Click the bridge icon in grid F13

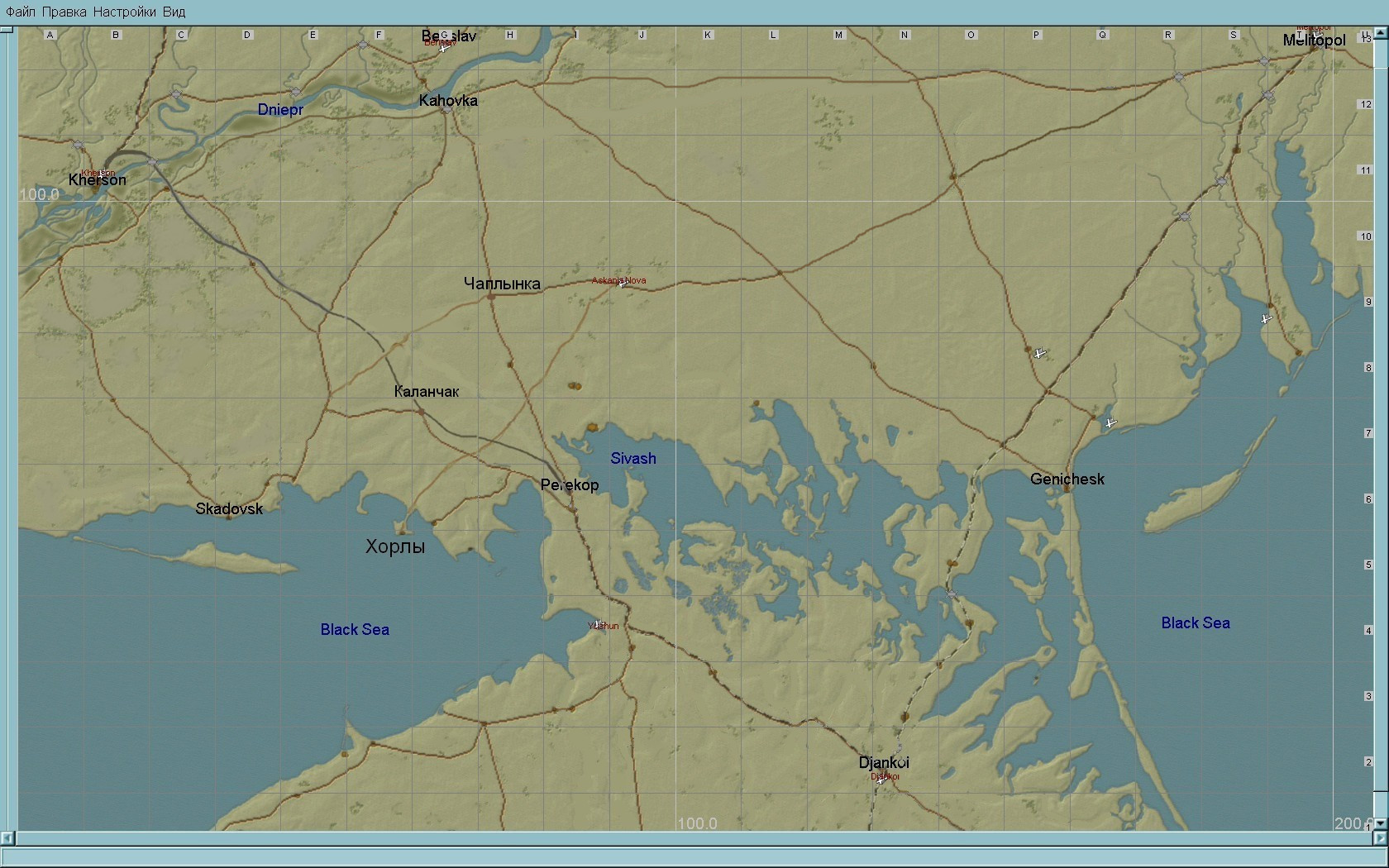[x=363, y=45]
